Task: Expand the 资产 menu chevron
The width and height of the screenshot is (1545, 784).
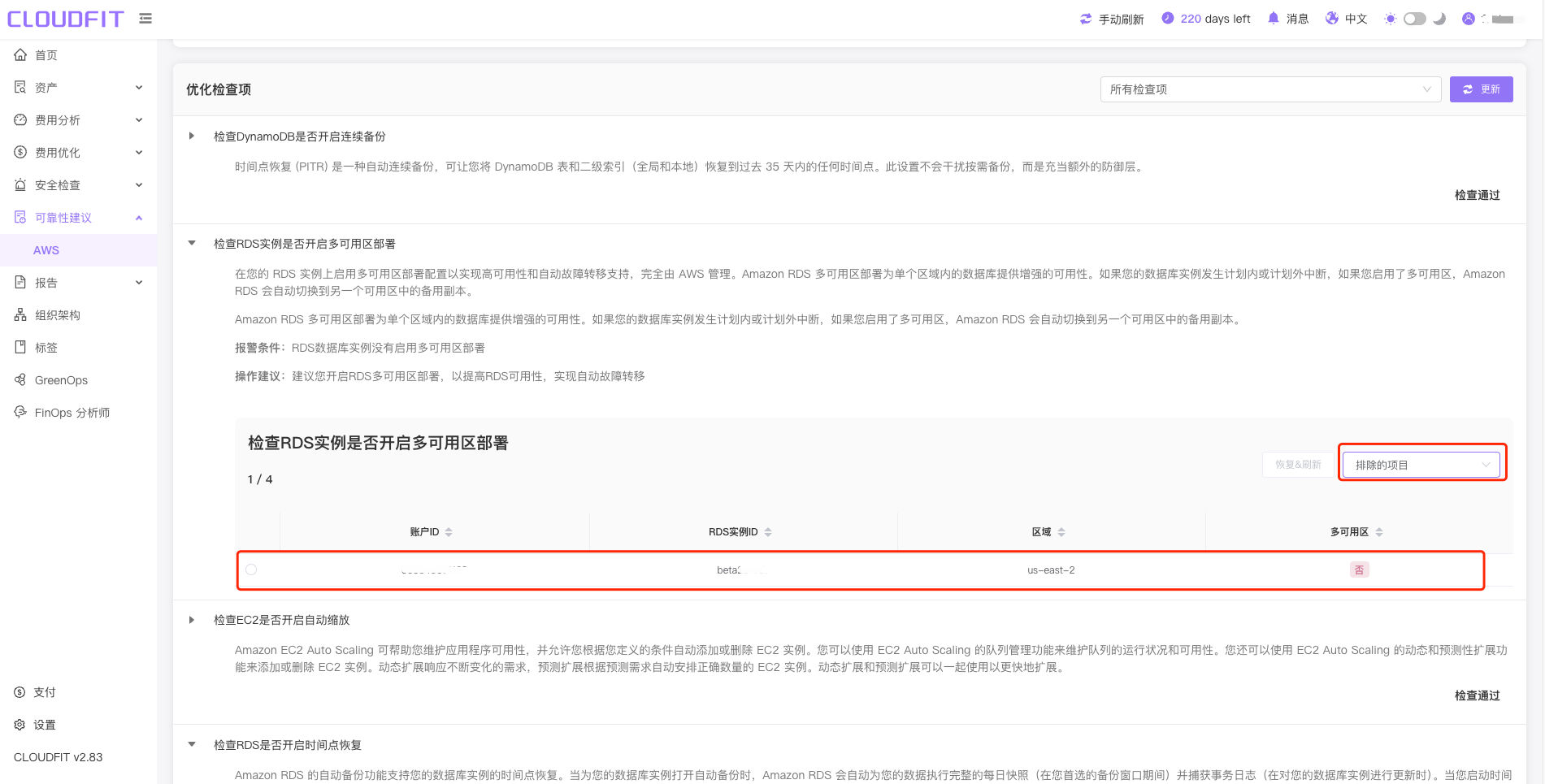Action: (139, 88)
